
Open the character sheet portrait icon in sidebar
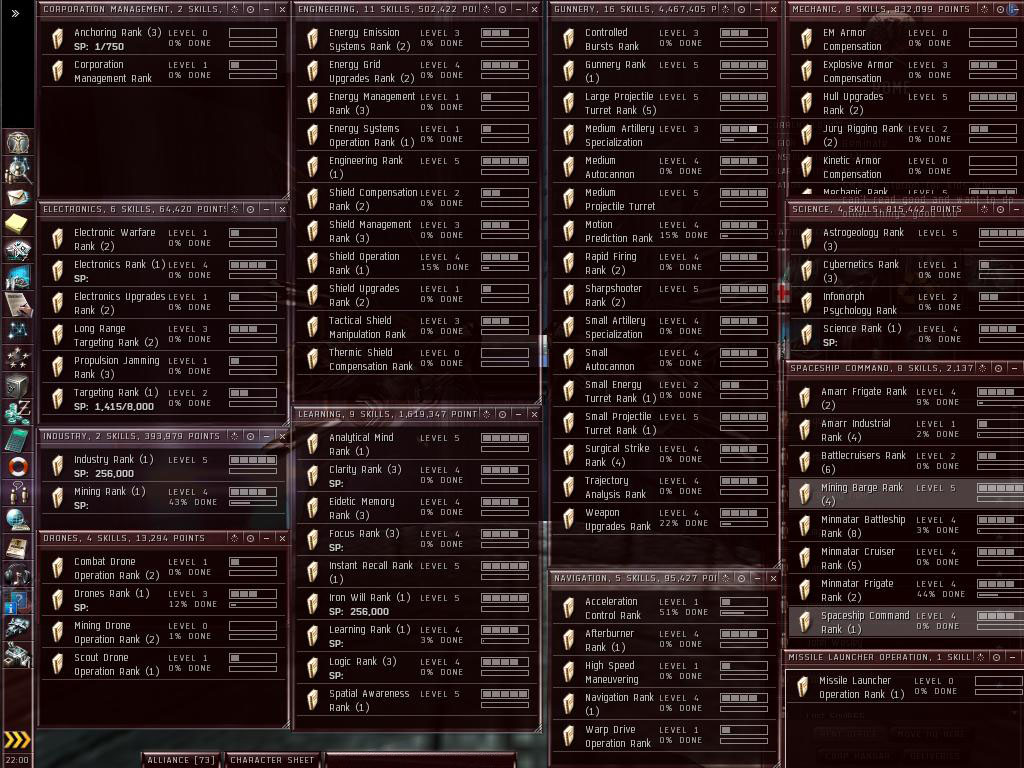pyautogui.click(x=18, y=142)
